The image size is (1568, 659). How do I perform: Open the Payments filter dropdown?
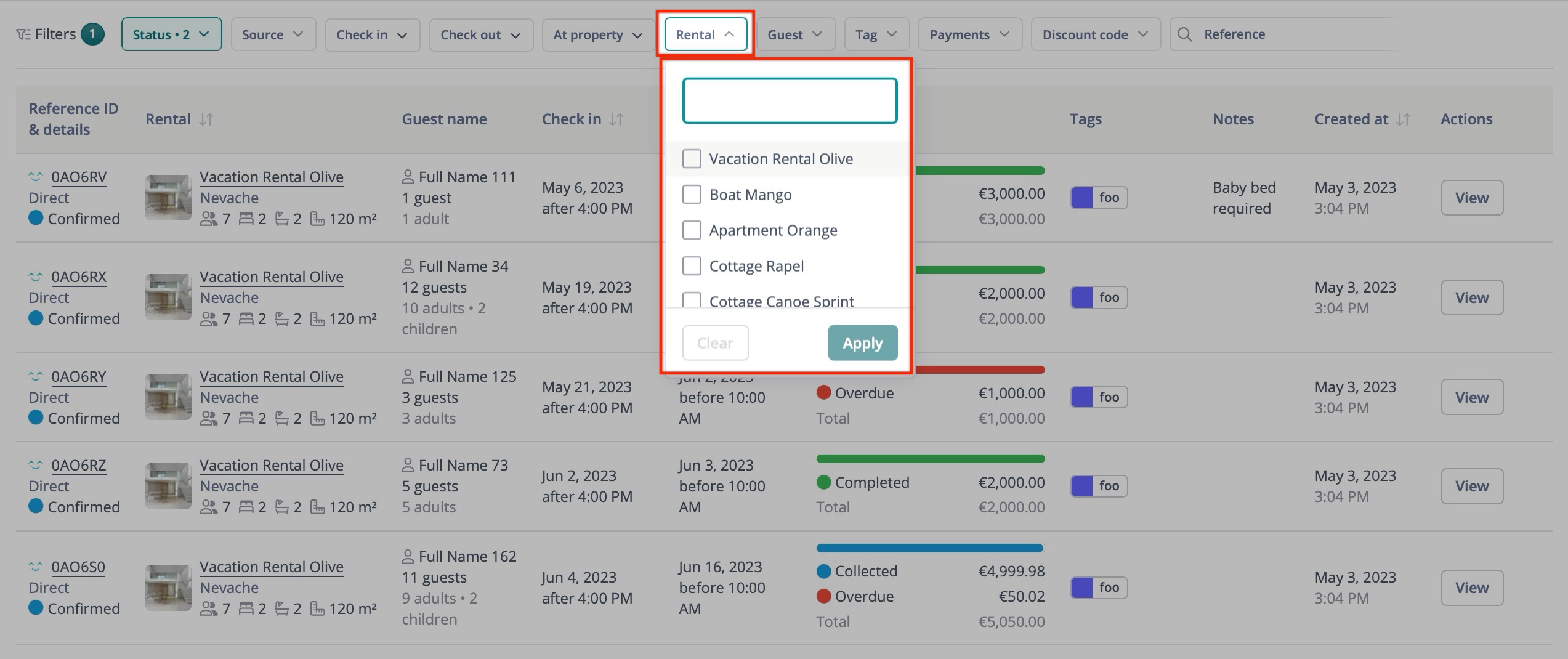point(969,34)
